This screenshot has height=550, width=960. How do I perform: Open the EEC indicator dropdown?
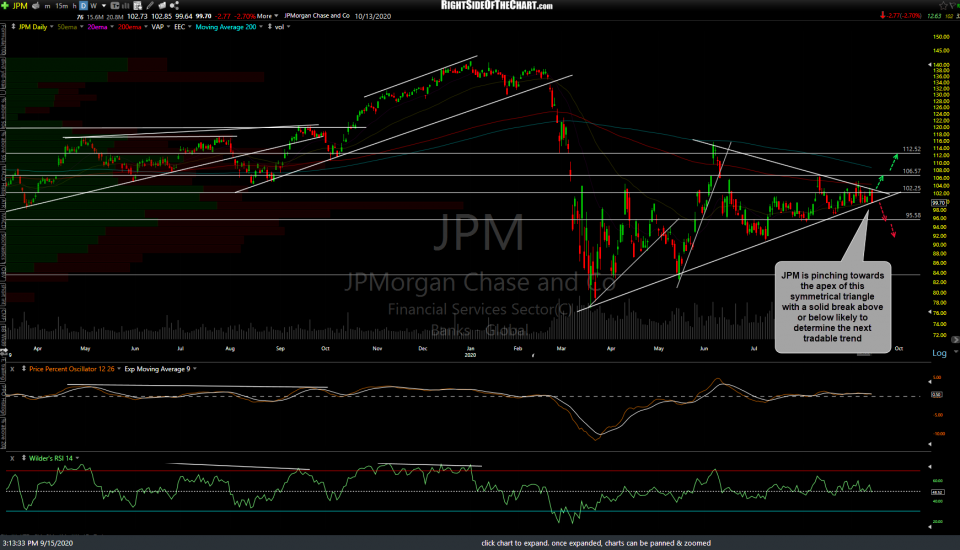tap(190, 27)
